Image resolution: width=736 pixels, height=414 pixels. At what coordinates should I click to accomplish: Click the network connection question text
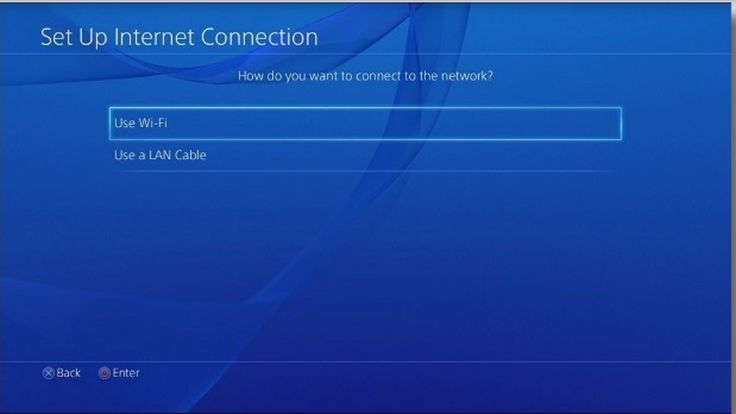coord(365,76)
